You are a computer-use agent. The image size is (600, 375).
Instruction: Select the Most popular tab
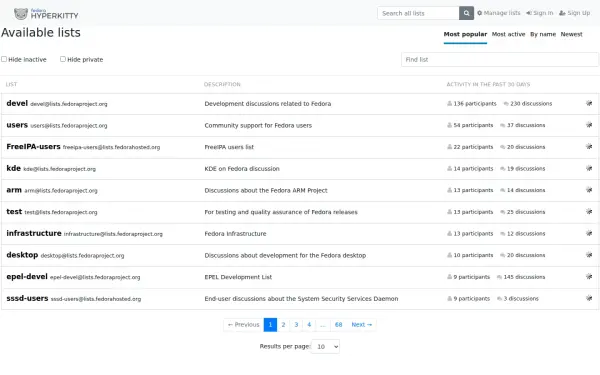[x=465, y=34]
